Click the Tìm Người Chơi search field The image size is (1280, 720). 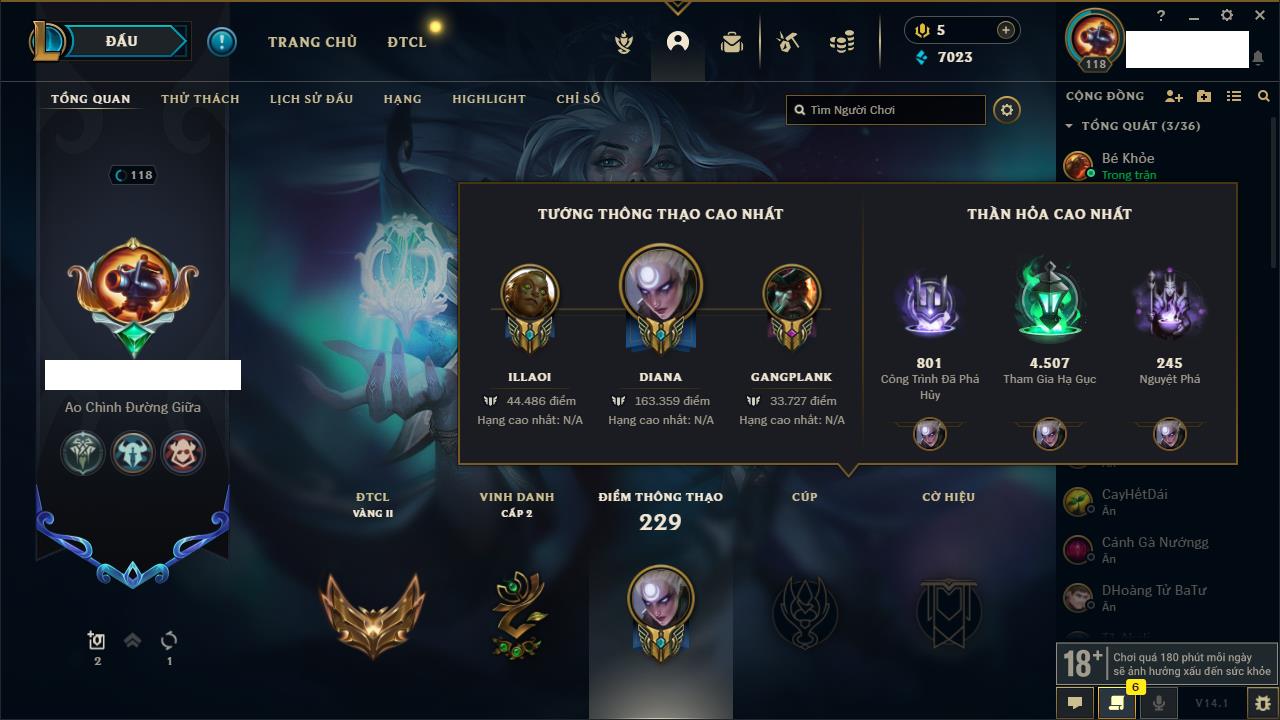(886, 110)
